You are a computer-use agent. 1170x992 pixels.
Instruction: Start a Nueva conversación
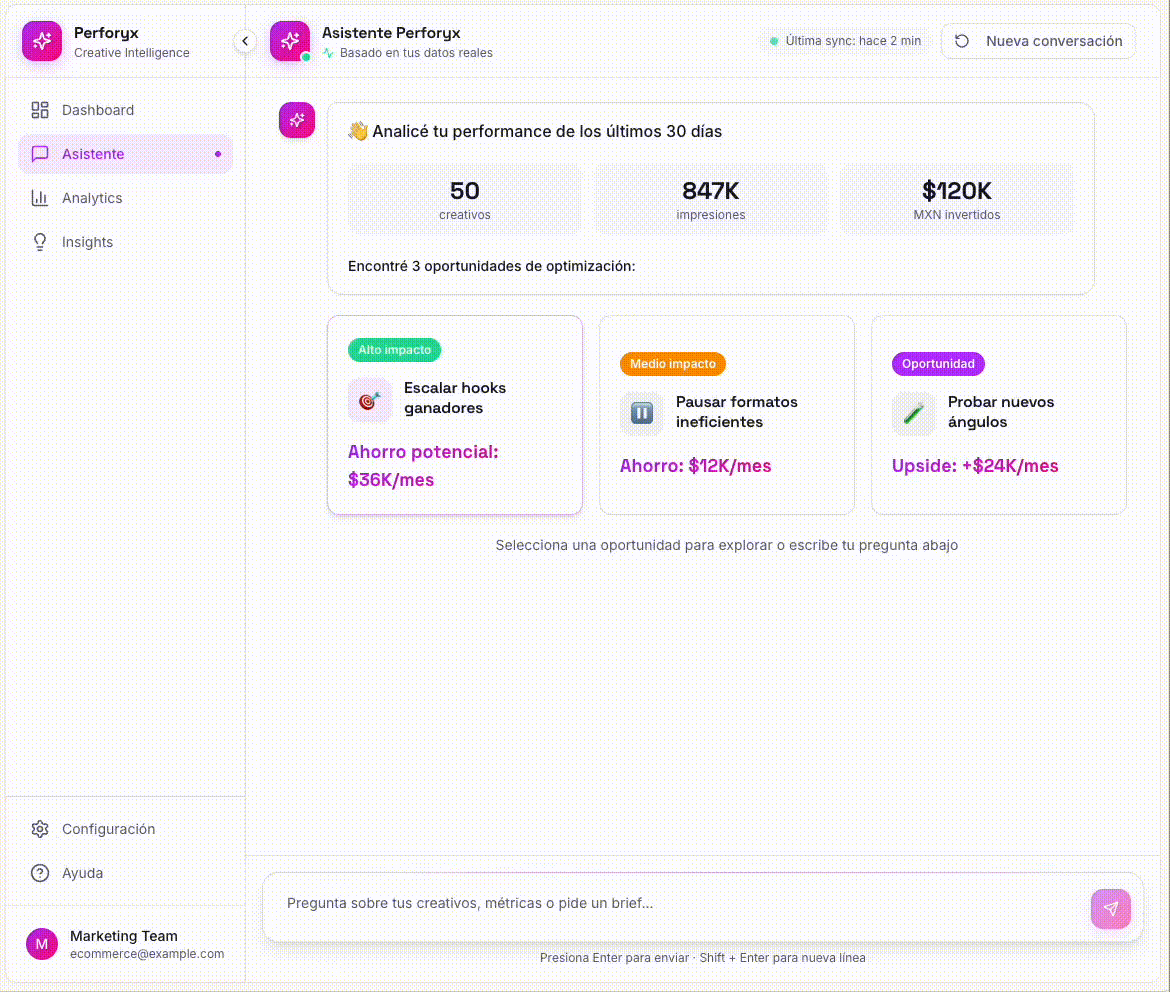tap(1038, 41)
